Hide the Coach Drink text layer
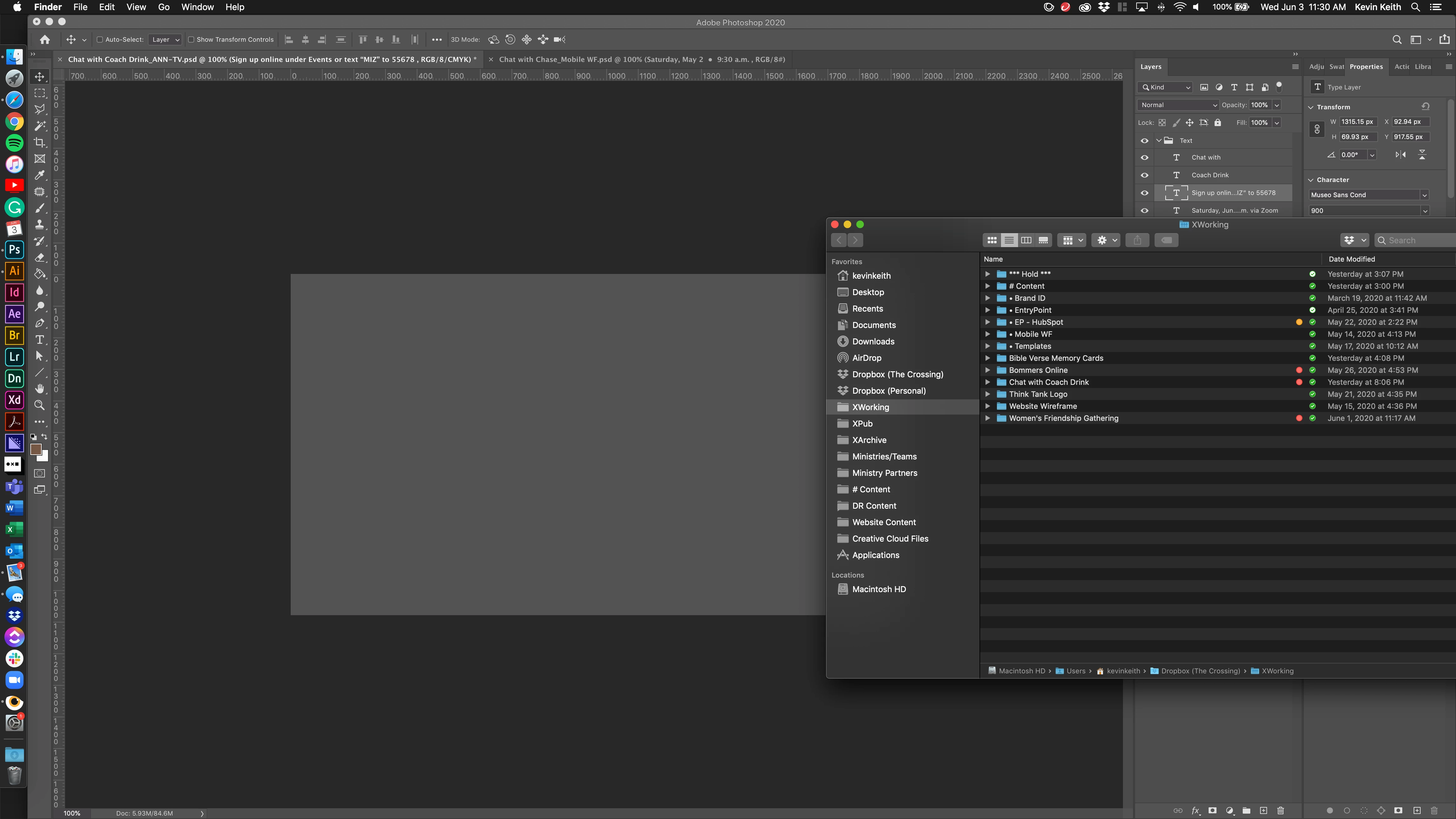The image size is (1456, 819). [x=1144, y=175]
